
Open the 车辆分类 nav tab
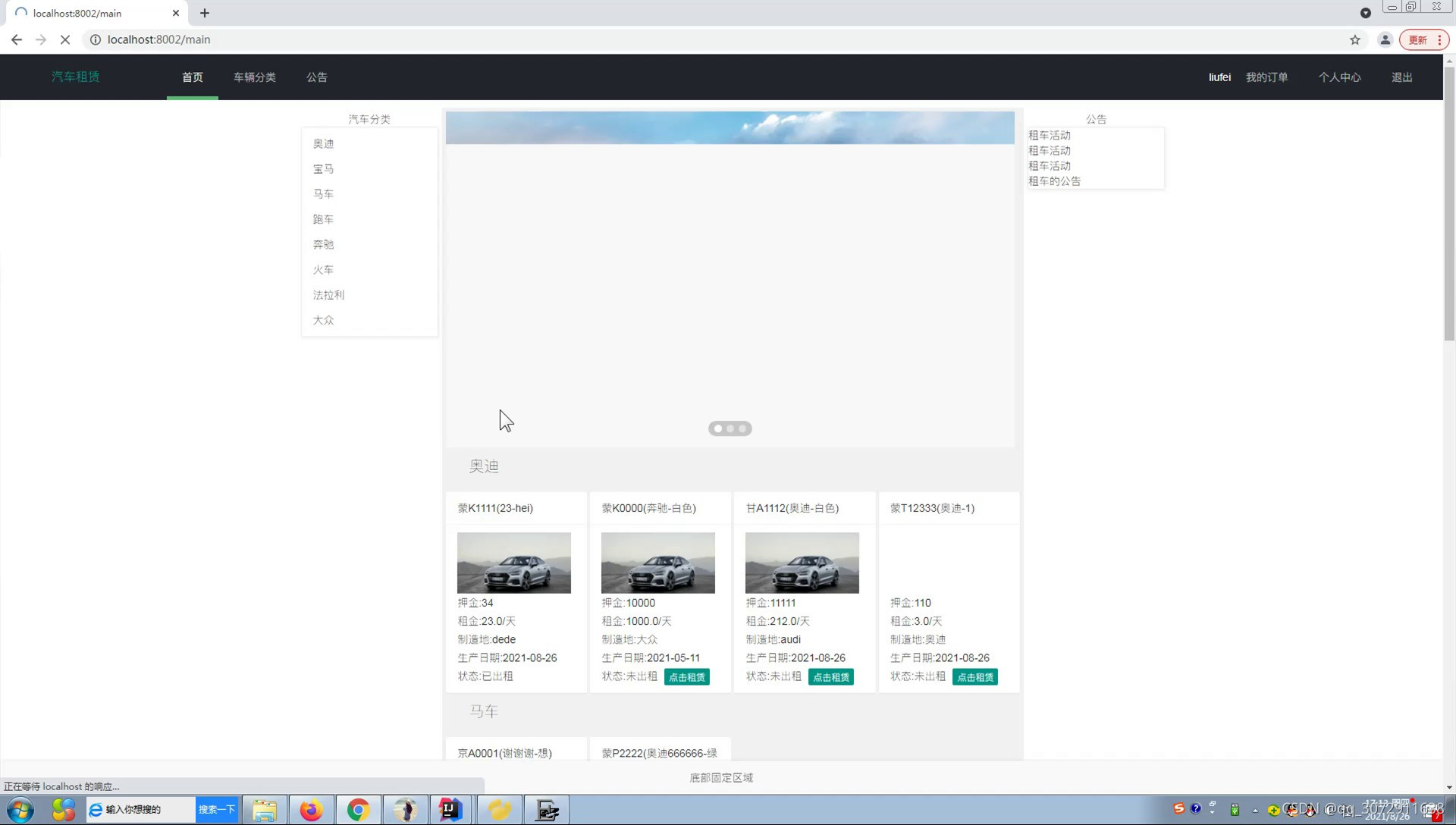tap(255, 77)
